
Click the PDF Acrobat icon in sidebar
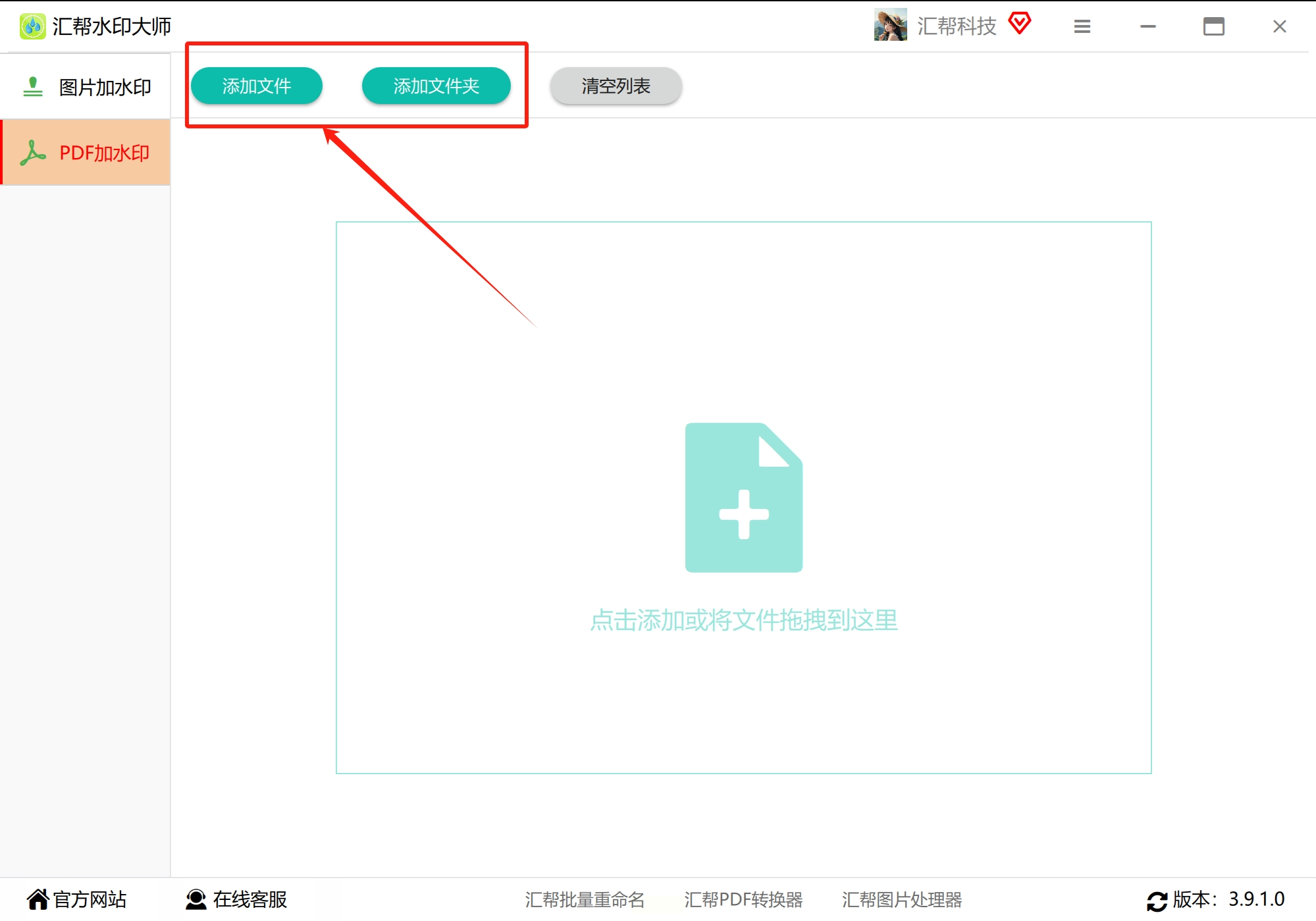click(33, 153)
